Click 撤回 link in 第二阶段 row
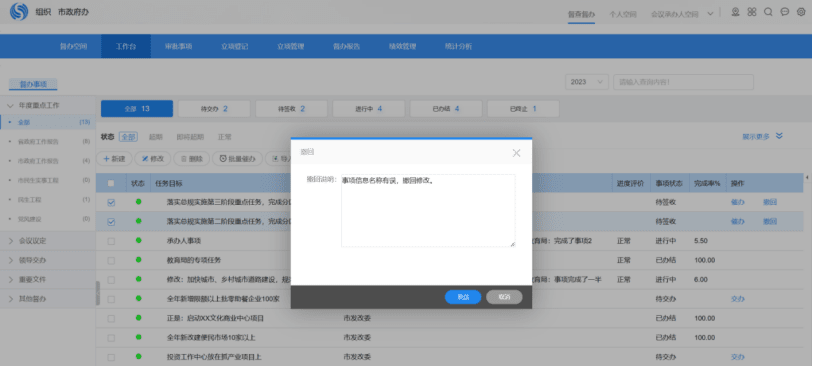813x366 pixels. tap(770, 221)
